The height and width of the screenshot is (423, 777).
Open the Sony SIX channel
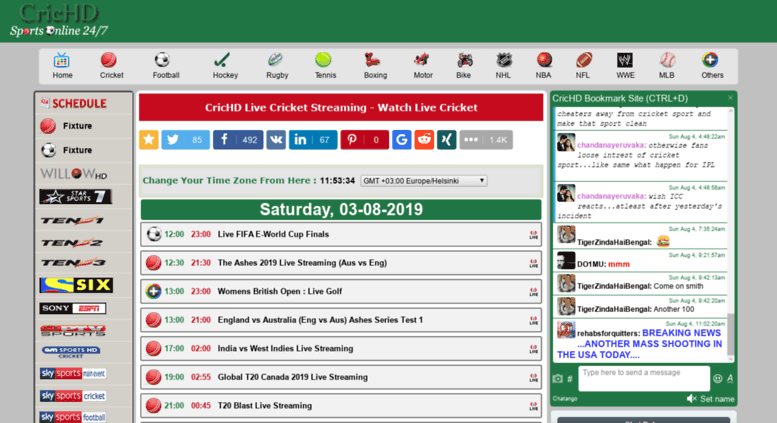pos(76,285)
